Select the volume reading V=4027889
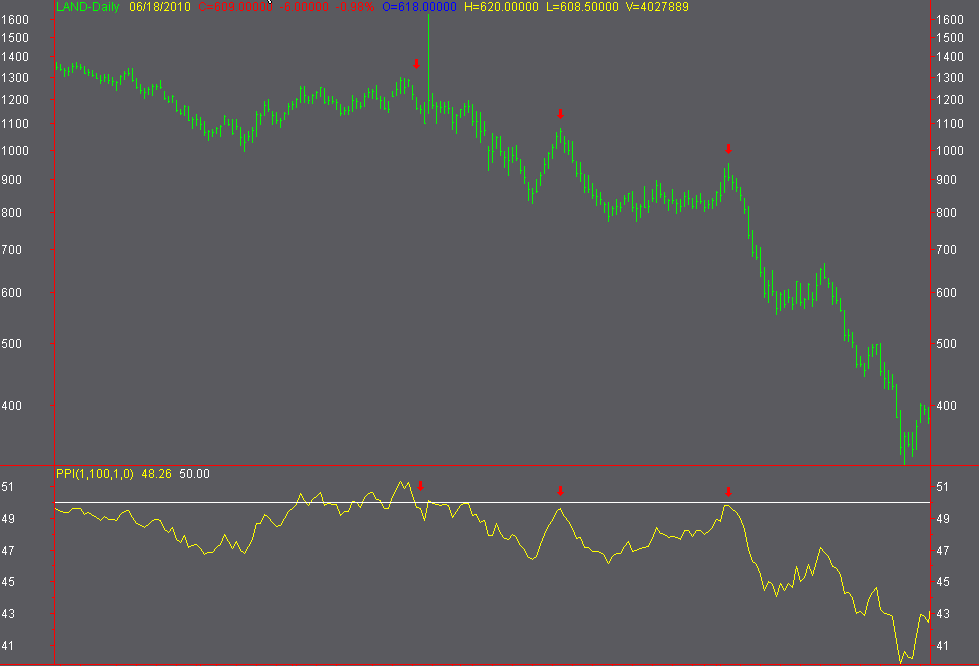The height and width of the screenshot is (666, 979). click(655, 9)
